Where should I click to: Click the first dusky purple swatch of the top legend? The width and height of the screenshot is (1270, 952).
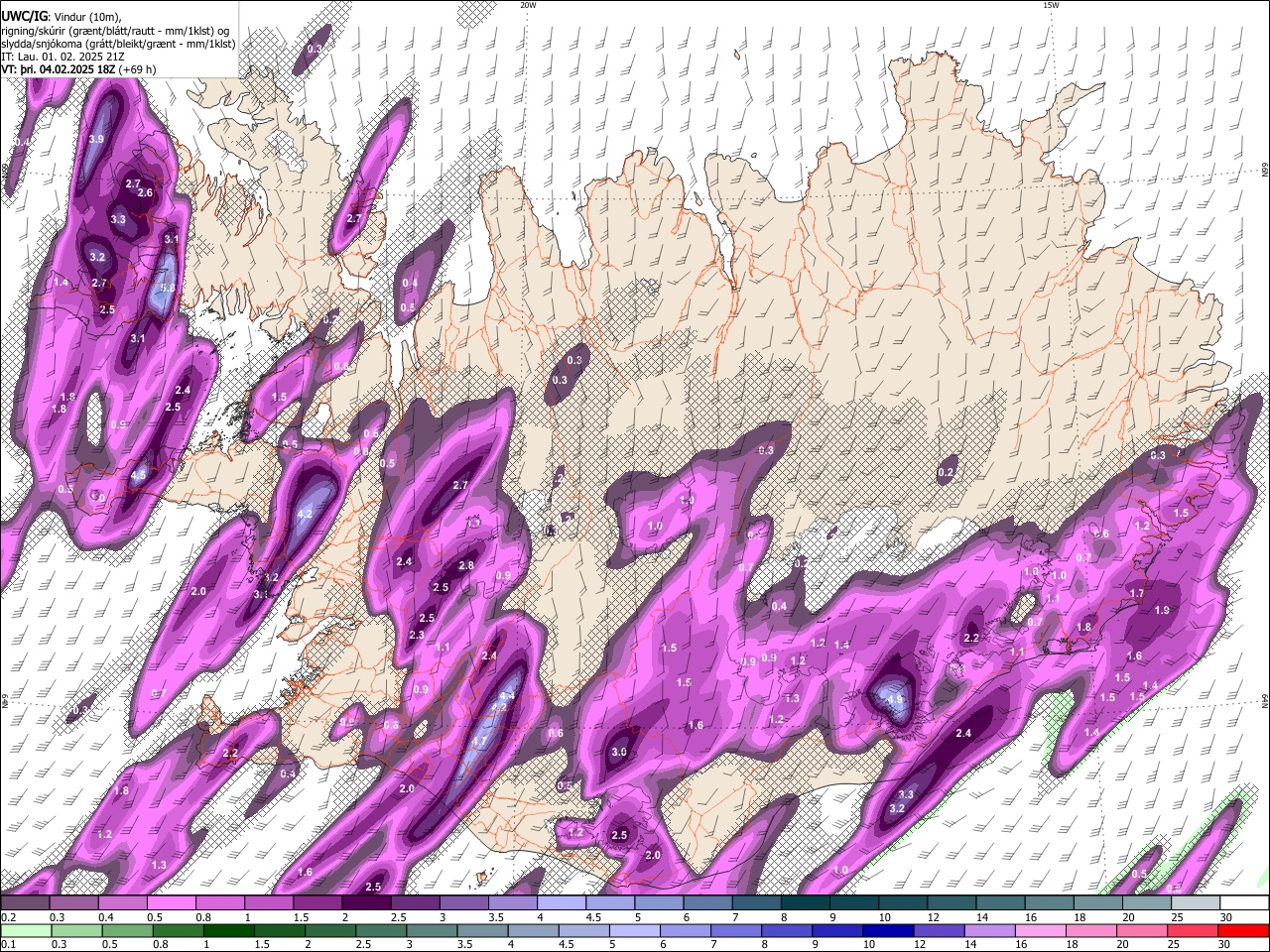click(x=25, y=903)
